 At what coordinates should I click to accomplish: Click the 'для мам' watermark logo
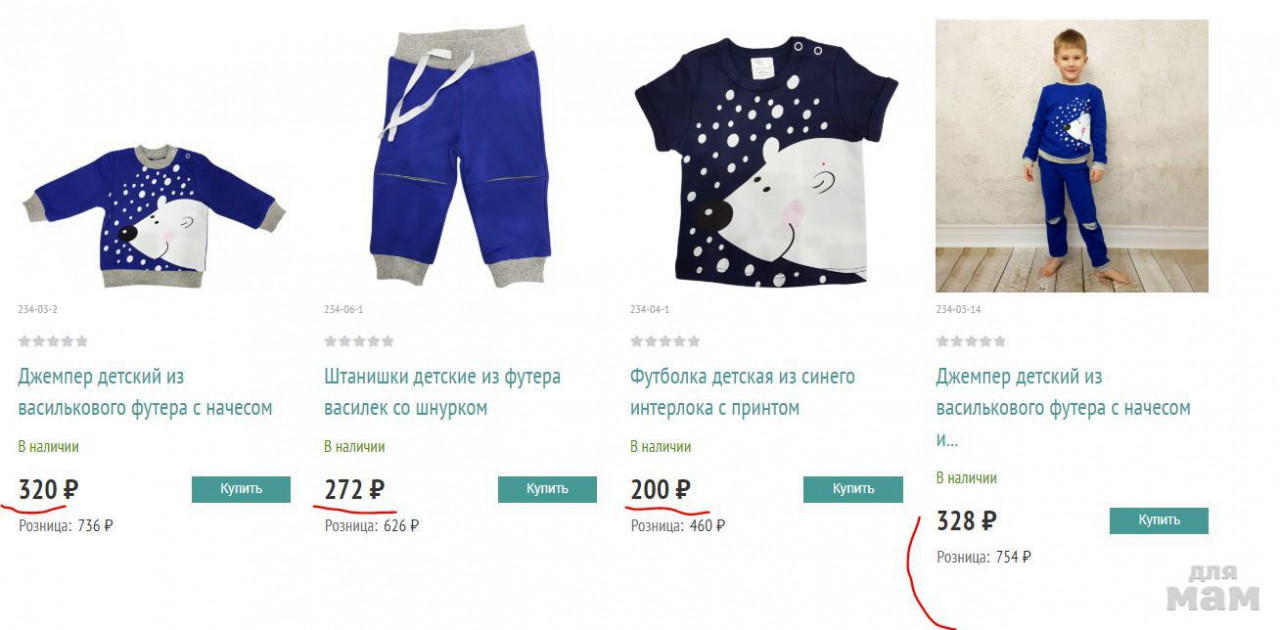coord(1212,589)
